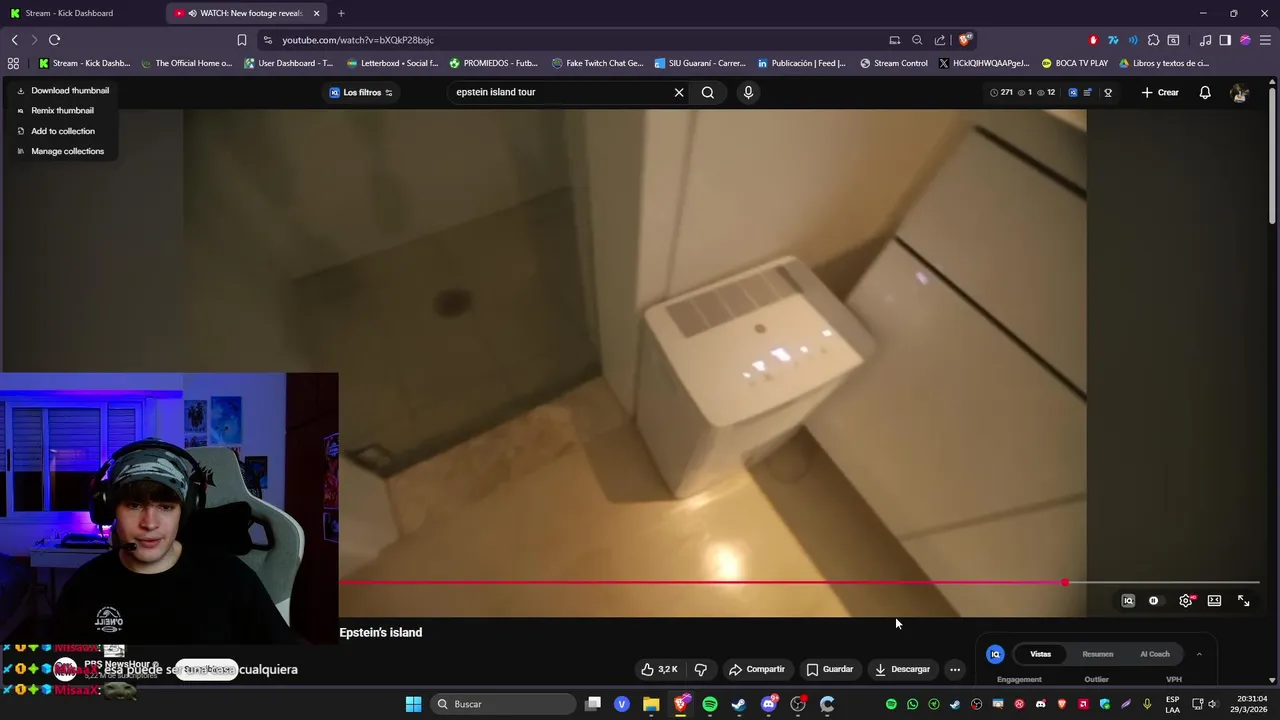Open Discord from the taskbar
This screenshot has height=720, width=1280.
point(769,704)
